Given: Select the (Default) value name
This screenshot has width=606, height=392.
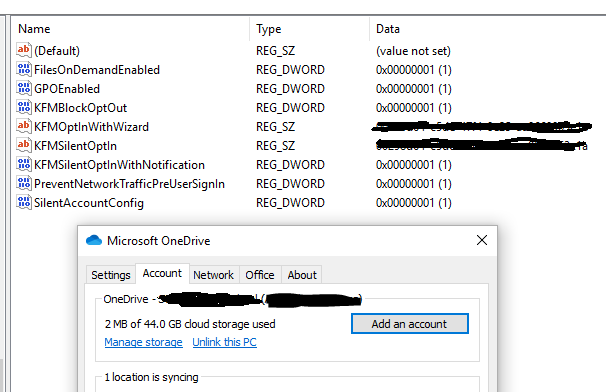Looking at the screenshot, I should [57, 51].
